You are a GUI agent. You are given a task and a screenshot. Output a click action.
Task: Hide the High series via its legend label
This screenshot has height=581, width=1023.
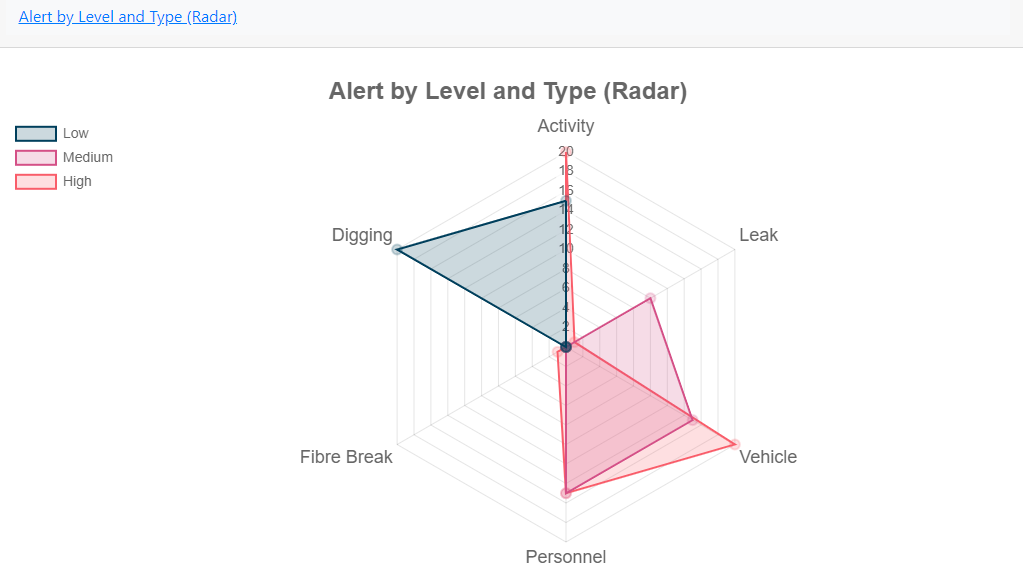tap(77, 181)
